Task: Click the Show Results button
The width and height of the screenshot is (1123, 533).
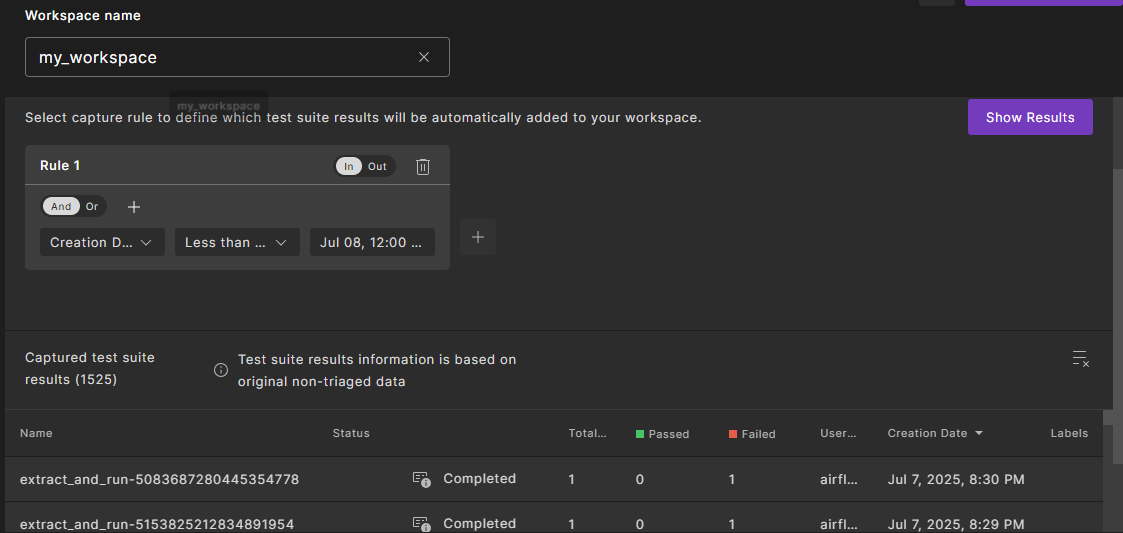Action: 1030,117
